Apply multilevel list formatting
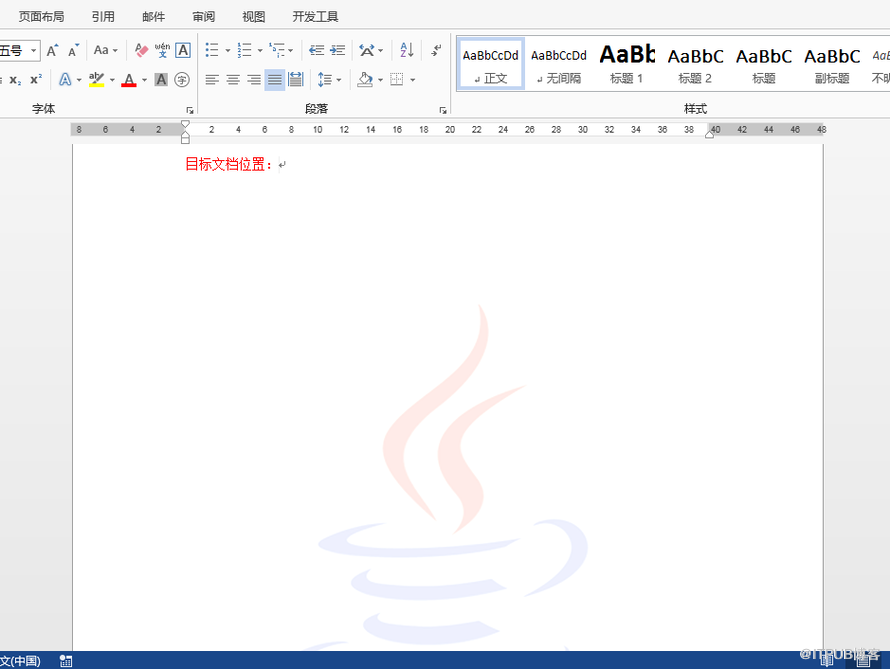890x669 pixels. pyautogui.click(x=277, y=51)
